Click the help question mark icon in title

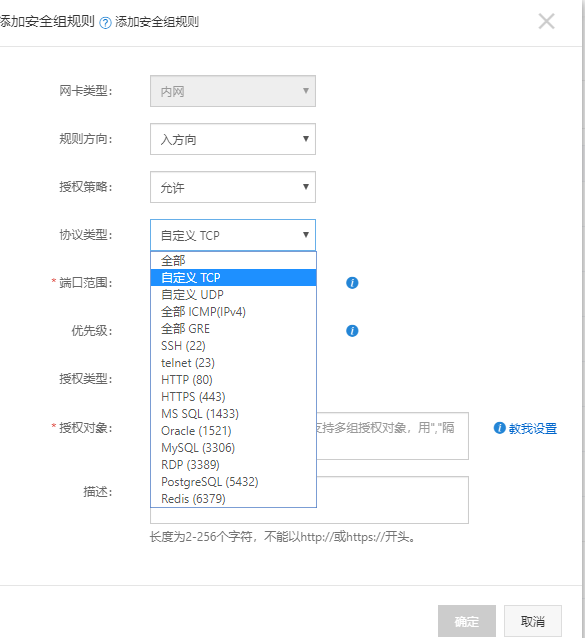click(x=105, y=23)
